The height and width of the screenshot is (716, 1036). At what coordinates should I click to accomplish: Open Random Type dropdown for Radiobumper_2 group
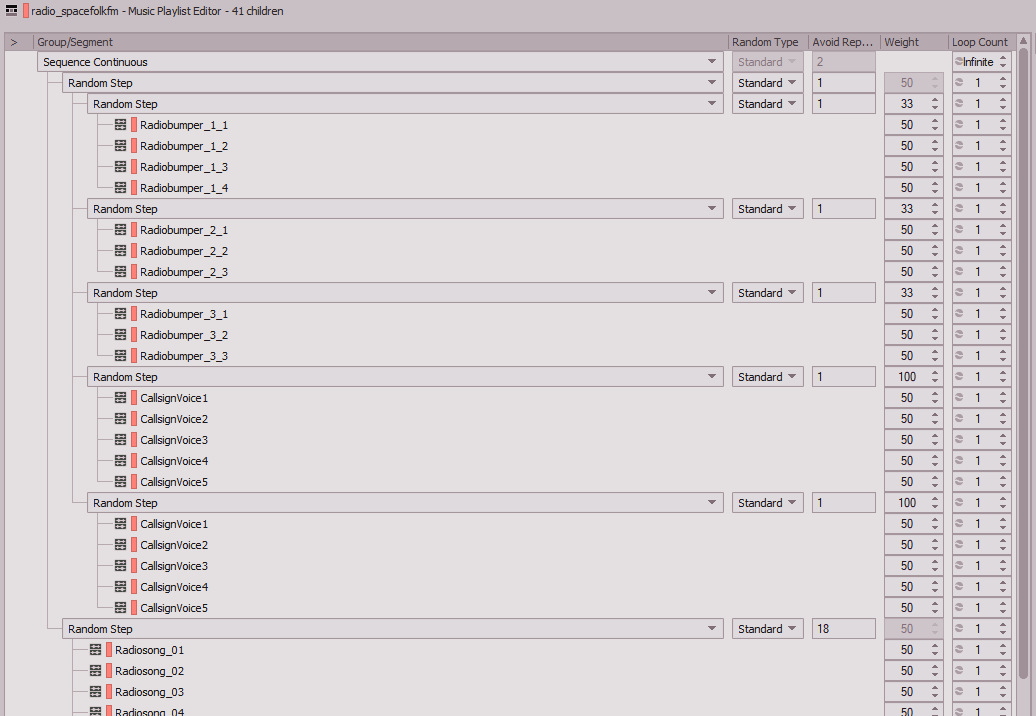pos(767,209)
